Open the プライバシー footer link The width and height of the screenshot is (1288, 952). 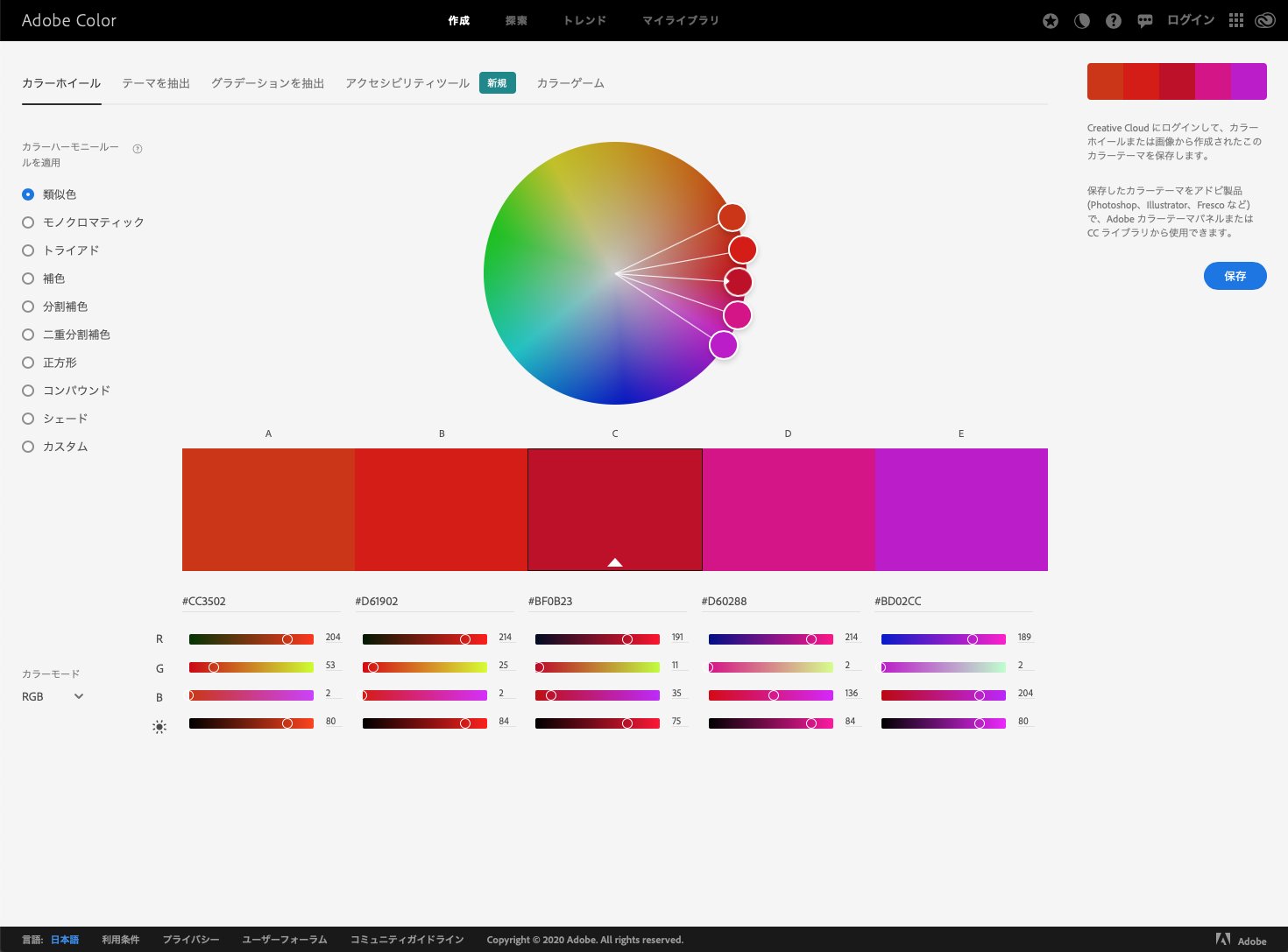[191, 940]
